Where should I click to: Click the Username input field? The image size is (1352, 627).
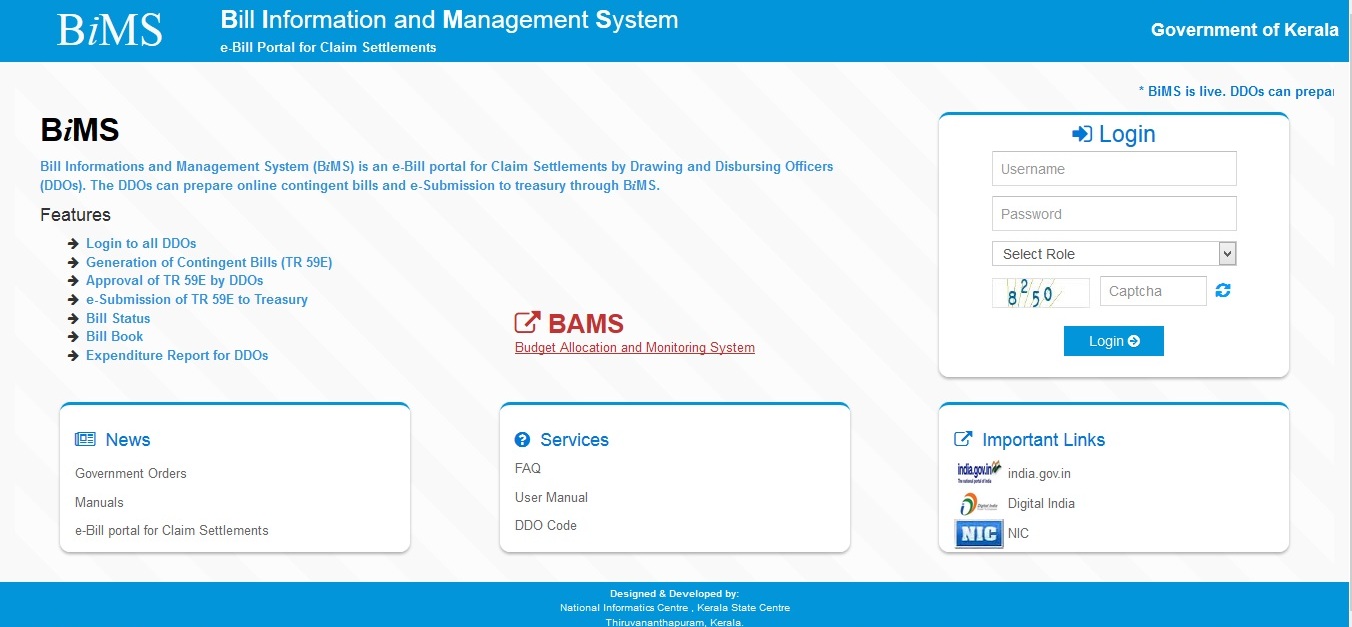point(1113,168)
